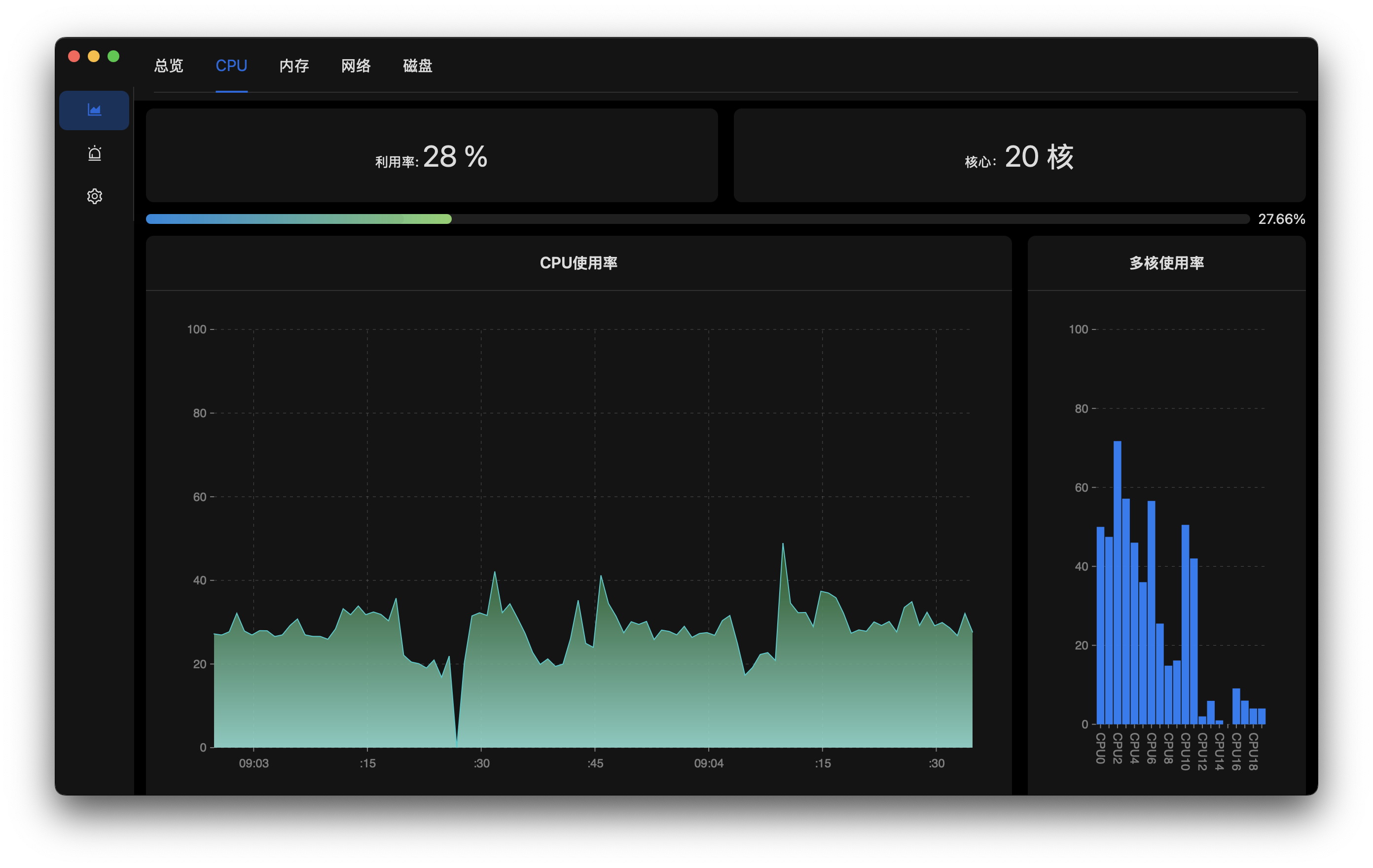Open the monitoring chart sidebar icon
The image size is (1373, 868).
click(94, 110)
